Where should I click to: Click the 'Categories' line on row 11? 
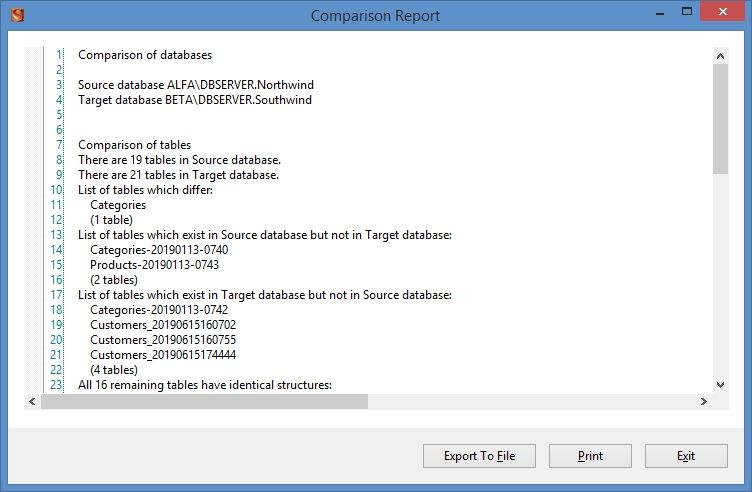click(118, 205)
